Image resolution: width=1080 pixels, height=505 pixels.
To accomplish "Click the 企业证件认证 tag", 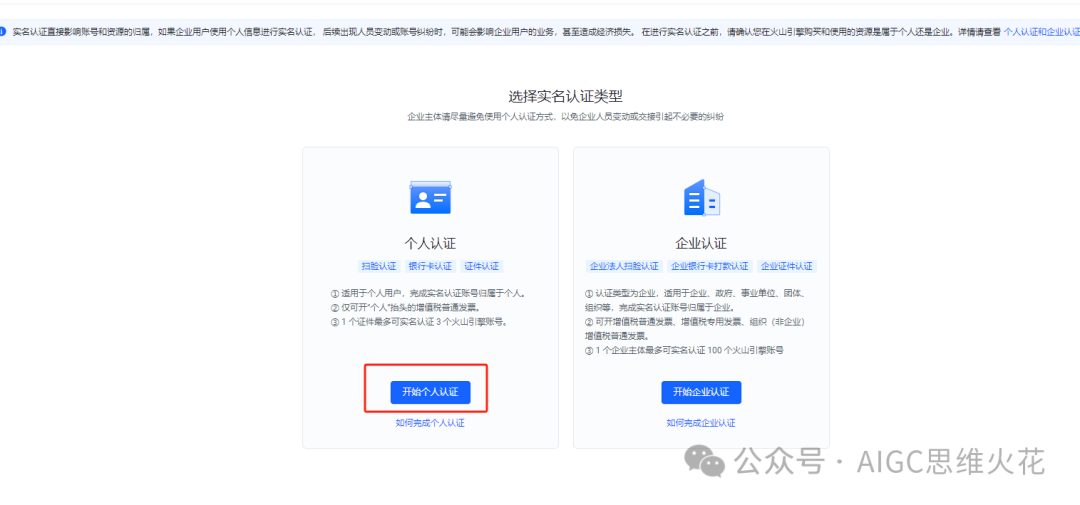I will pos(787,266).
